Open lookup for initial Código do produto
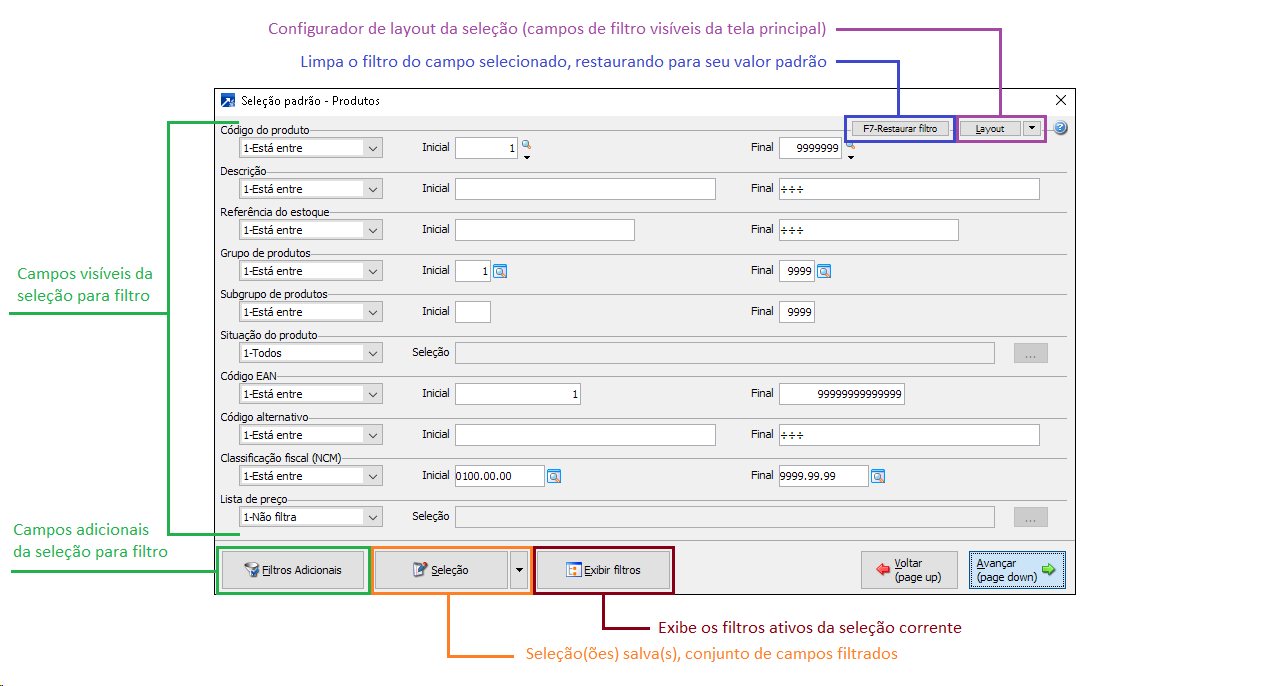Screen dimensions: 1274x686 [526, 145]
